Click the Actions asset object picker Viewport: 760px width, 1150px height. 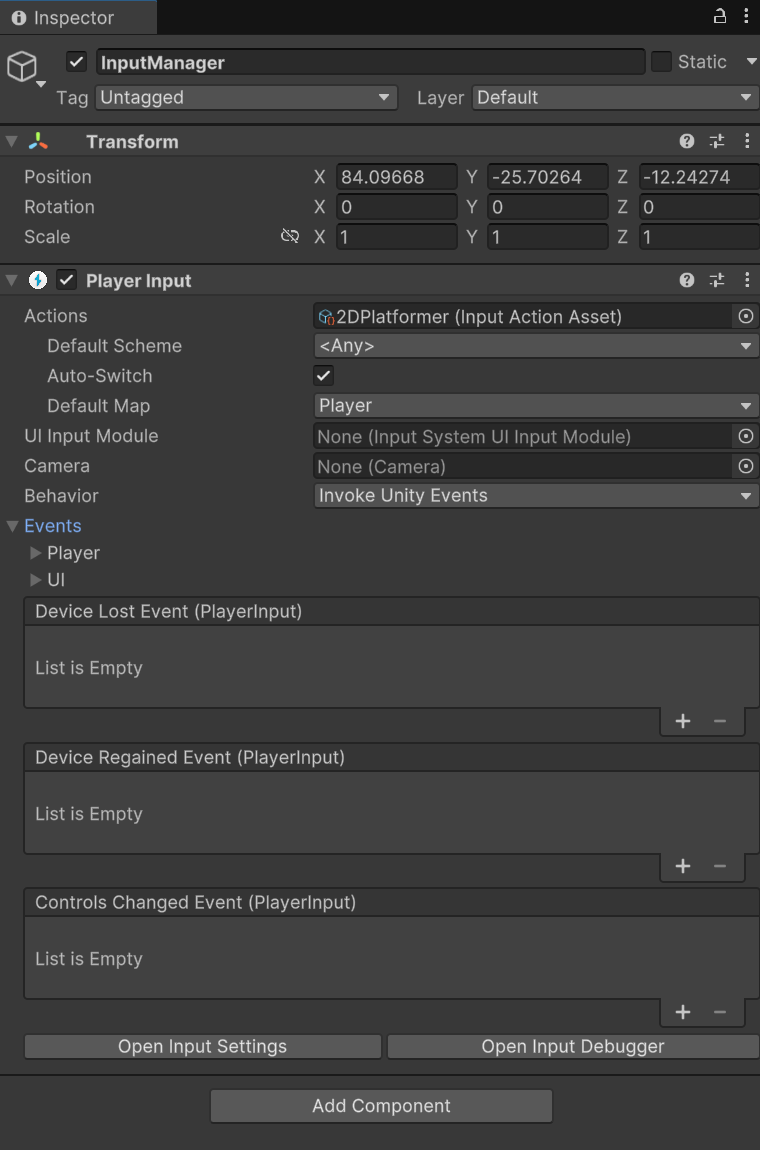point(745,316)
